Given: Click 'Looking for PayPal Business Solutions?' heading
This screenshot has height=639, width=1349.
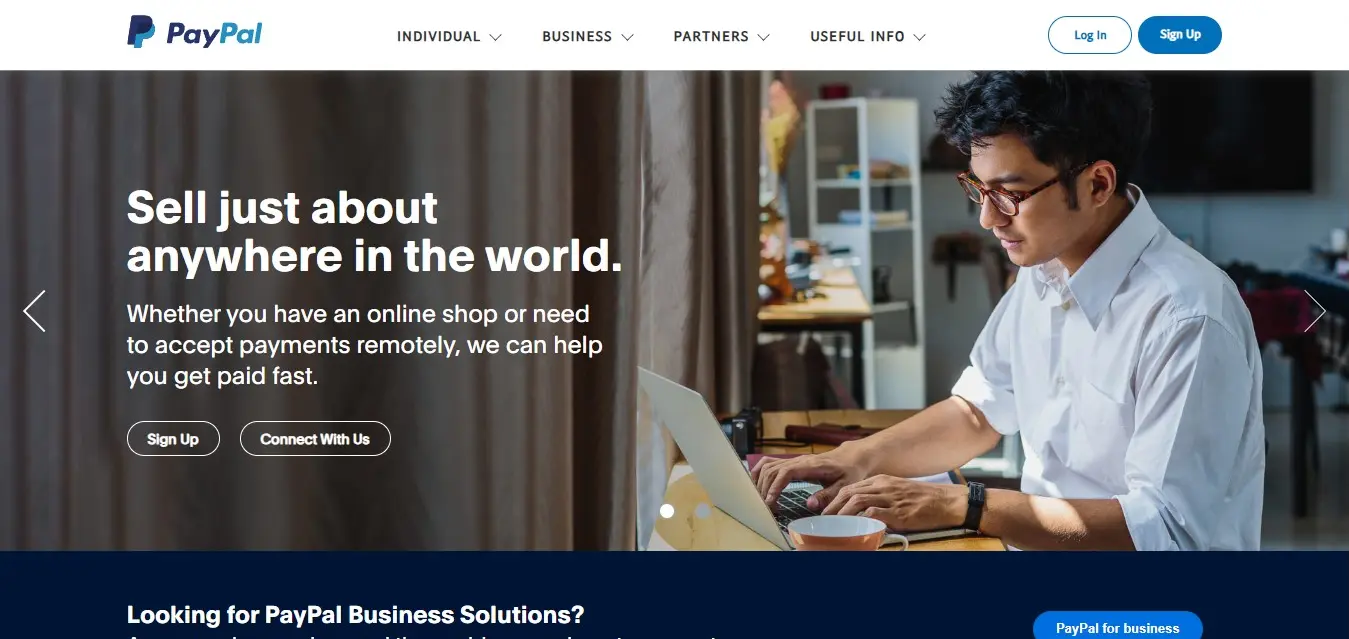Looking at the screenshot, I should (x=355, y=614).
